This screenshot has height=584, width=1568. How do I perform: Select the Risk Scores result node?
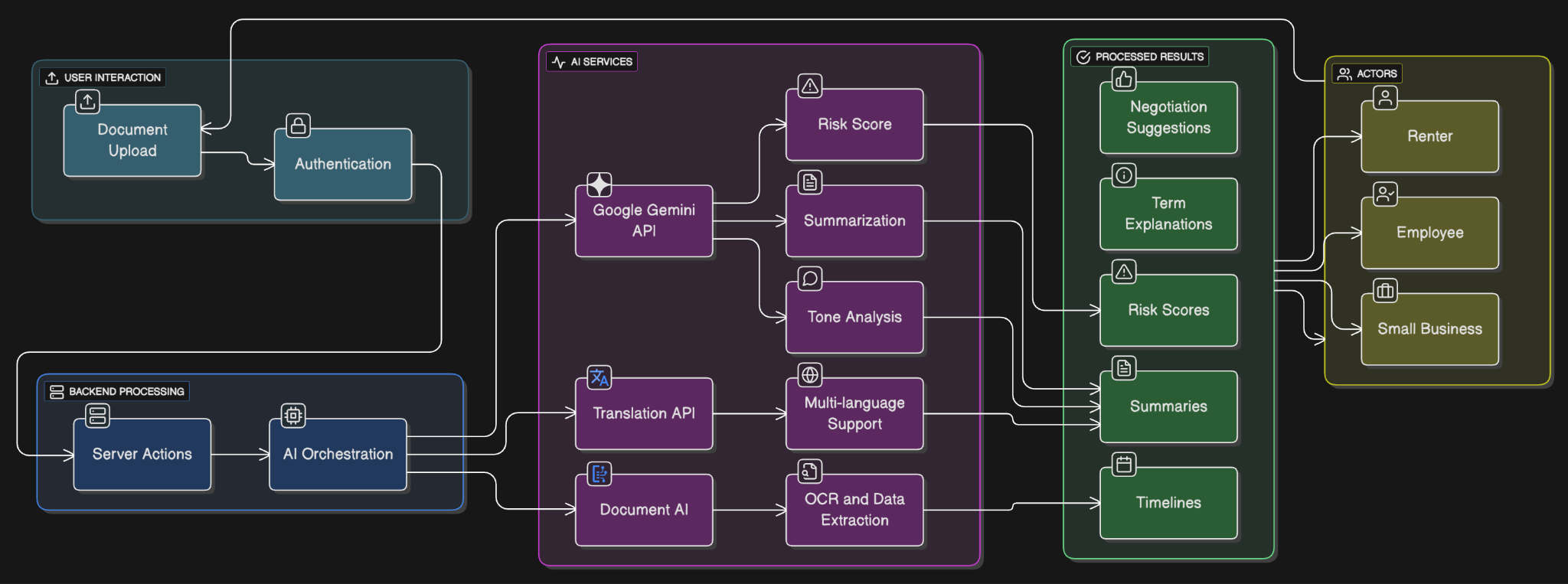[x=1168, y=311]
